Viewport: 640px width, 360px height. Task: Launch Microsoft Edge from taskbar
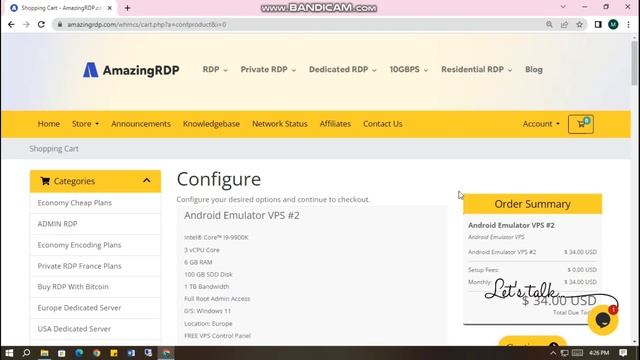coord(79,353)
